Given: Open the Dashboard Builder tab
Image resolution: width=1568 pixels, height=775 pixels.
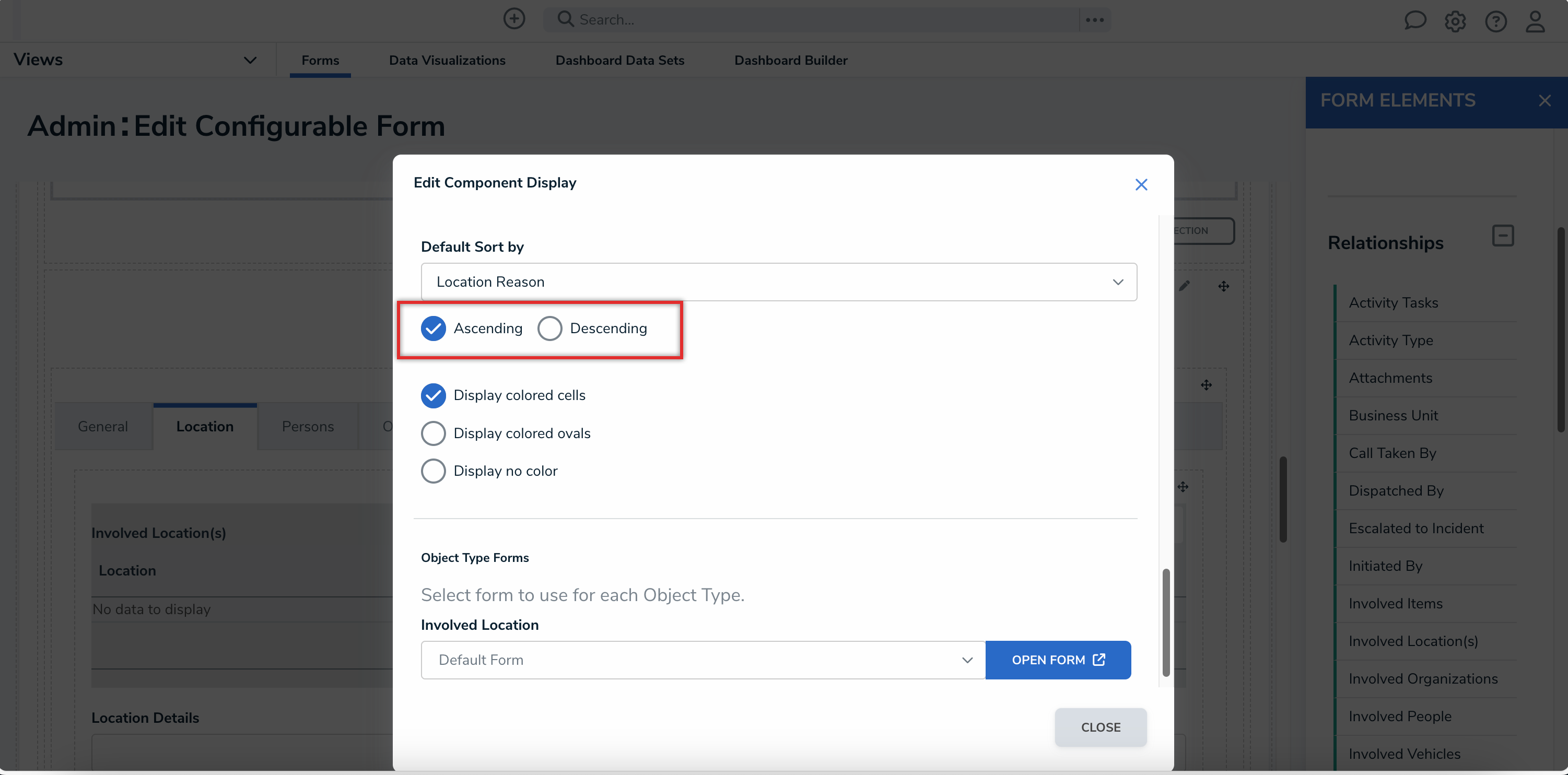Looking at the screenshot, I should click(x=790, y=60).
